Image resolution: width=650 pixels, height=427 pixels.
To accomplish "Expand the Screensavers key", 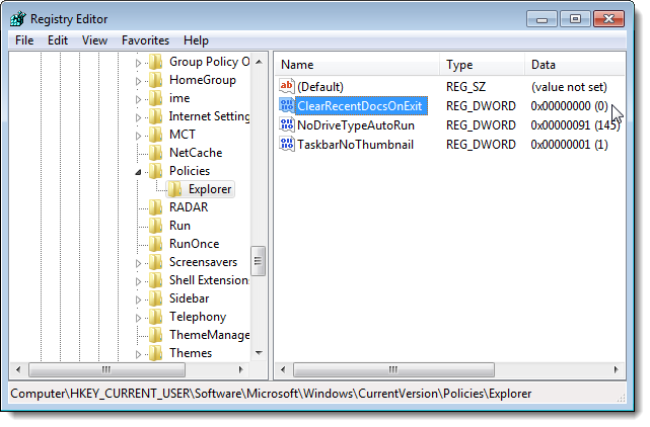I will [138, 263].
